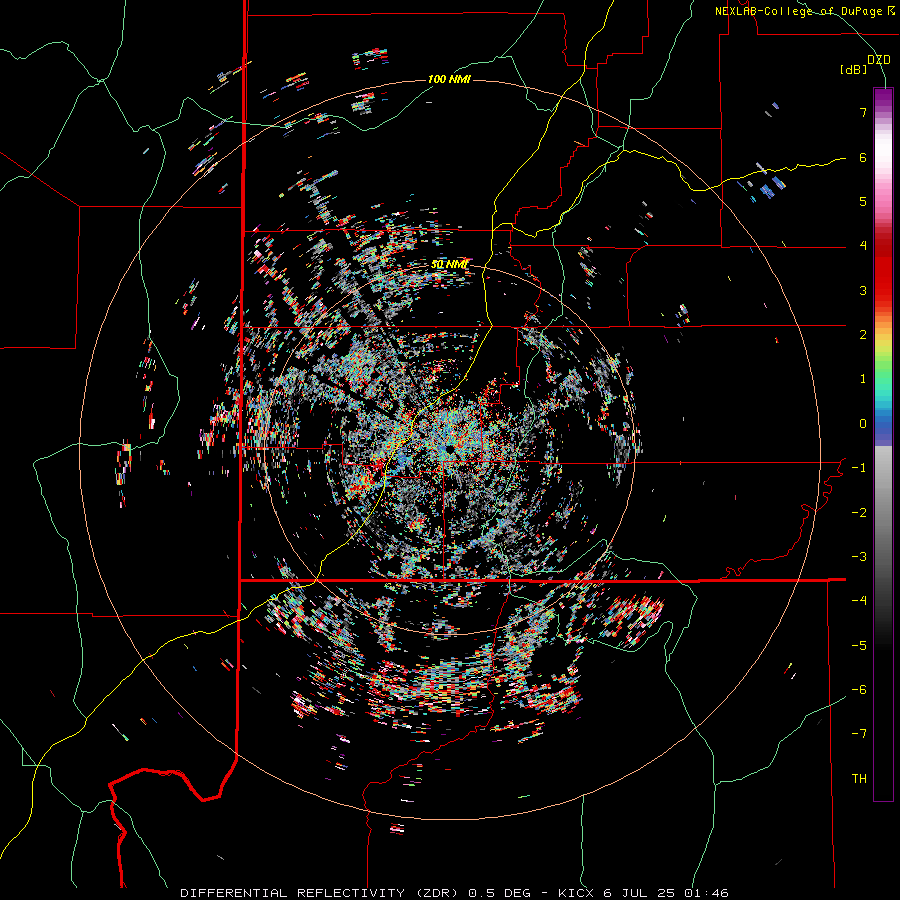Click the black radar site dot at center

[x=449, y=448]
